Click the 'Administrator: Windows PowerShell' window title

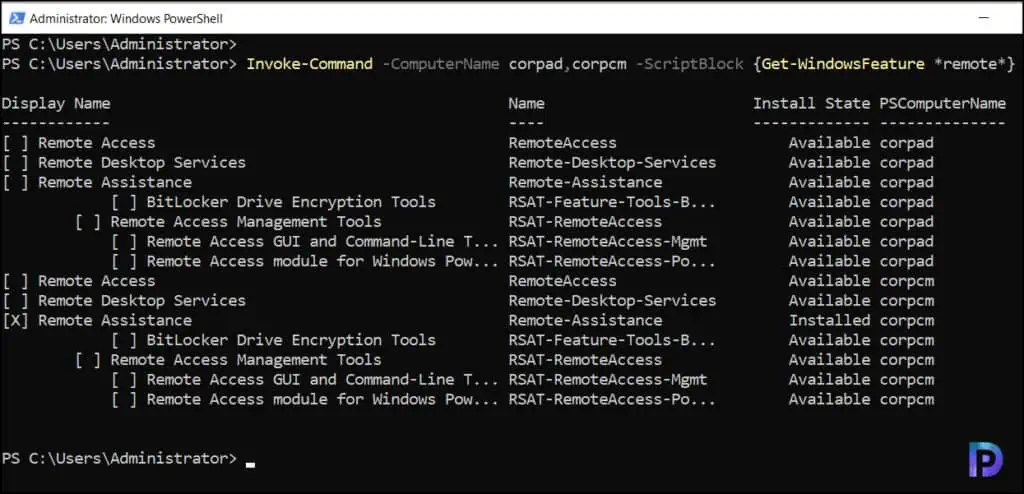click(126, 19)
